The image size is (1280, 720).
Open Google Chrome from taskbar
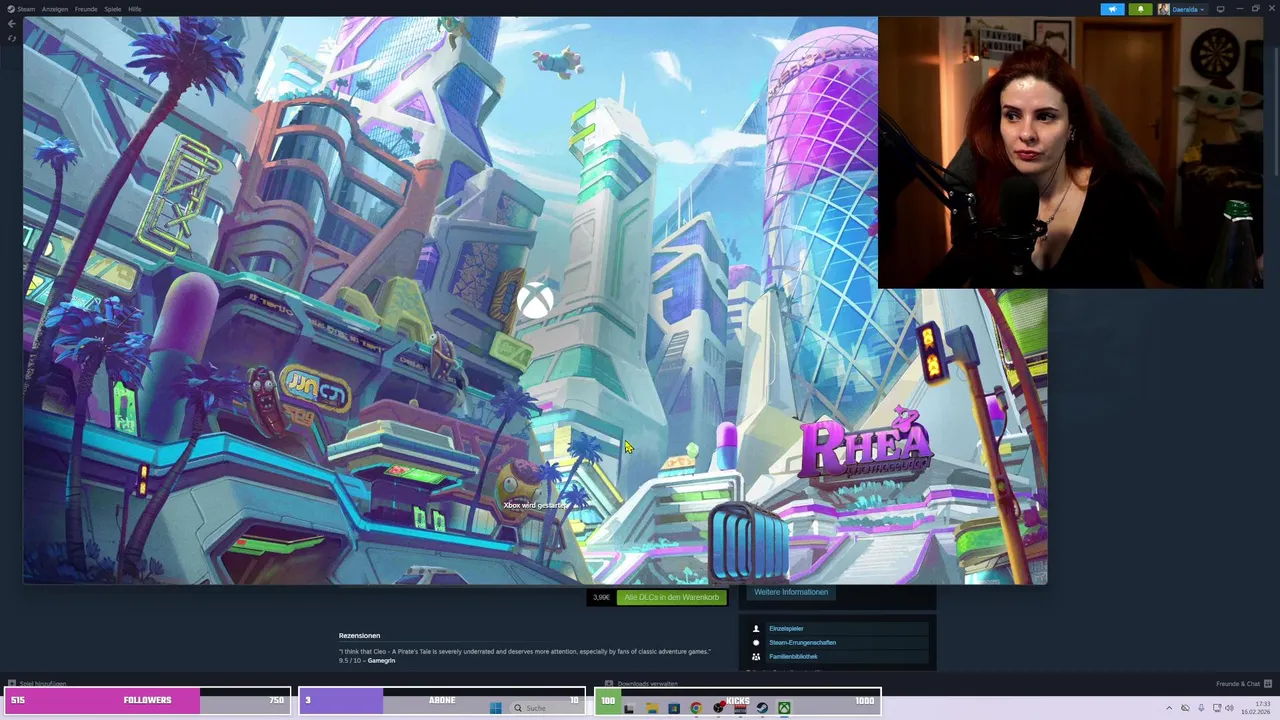click(x=696, y=708)
